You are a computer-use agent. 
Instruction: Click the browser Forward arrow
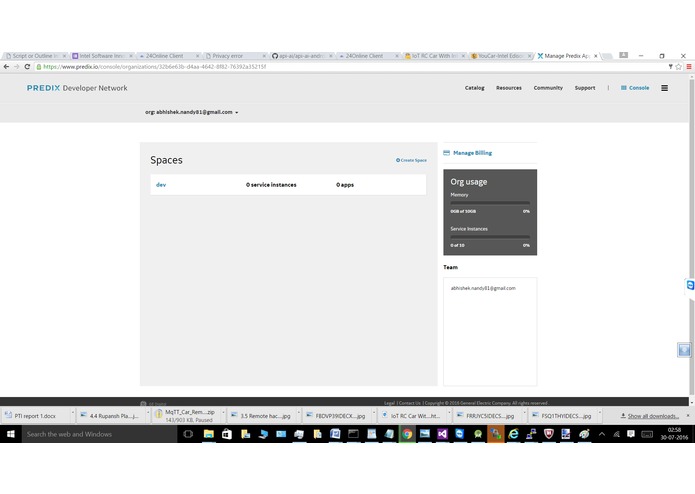[x=16, y=66]
